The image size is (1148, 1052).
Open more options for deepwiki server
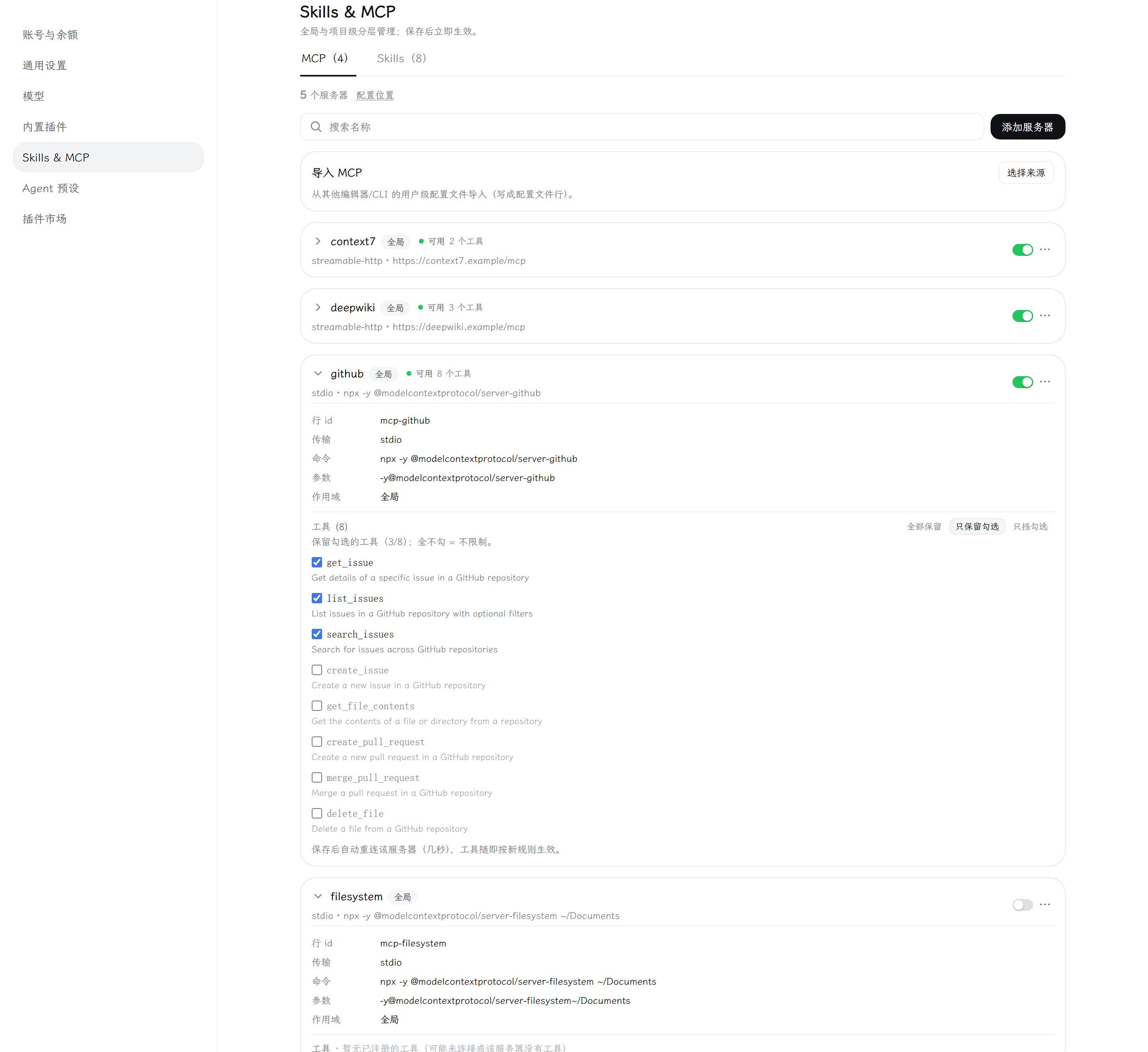tap(1044, 315)
